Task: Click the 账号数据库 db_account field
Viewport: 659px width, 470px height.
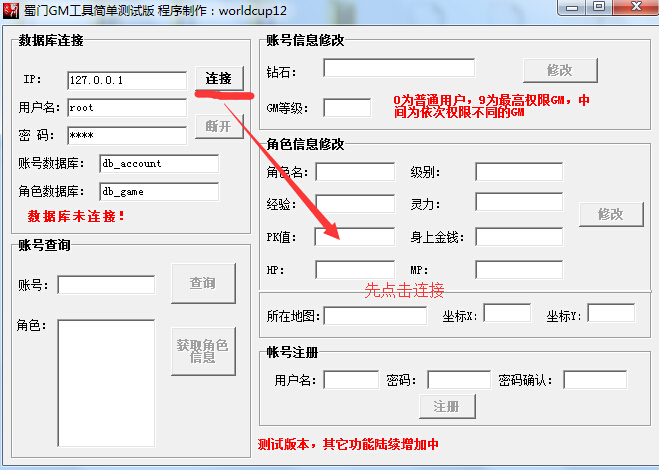Action: [158, 163]
